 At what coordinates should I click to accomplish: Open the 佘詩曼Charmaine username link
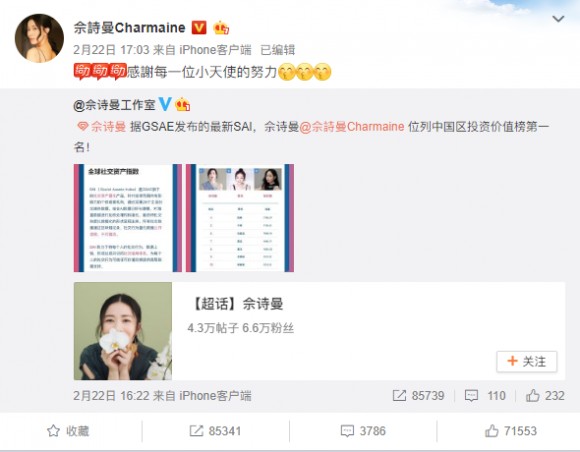[129, 28]
